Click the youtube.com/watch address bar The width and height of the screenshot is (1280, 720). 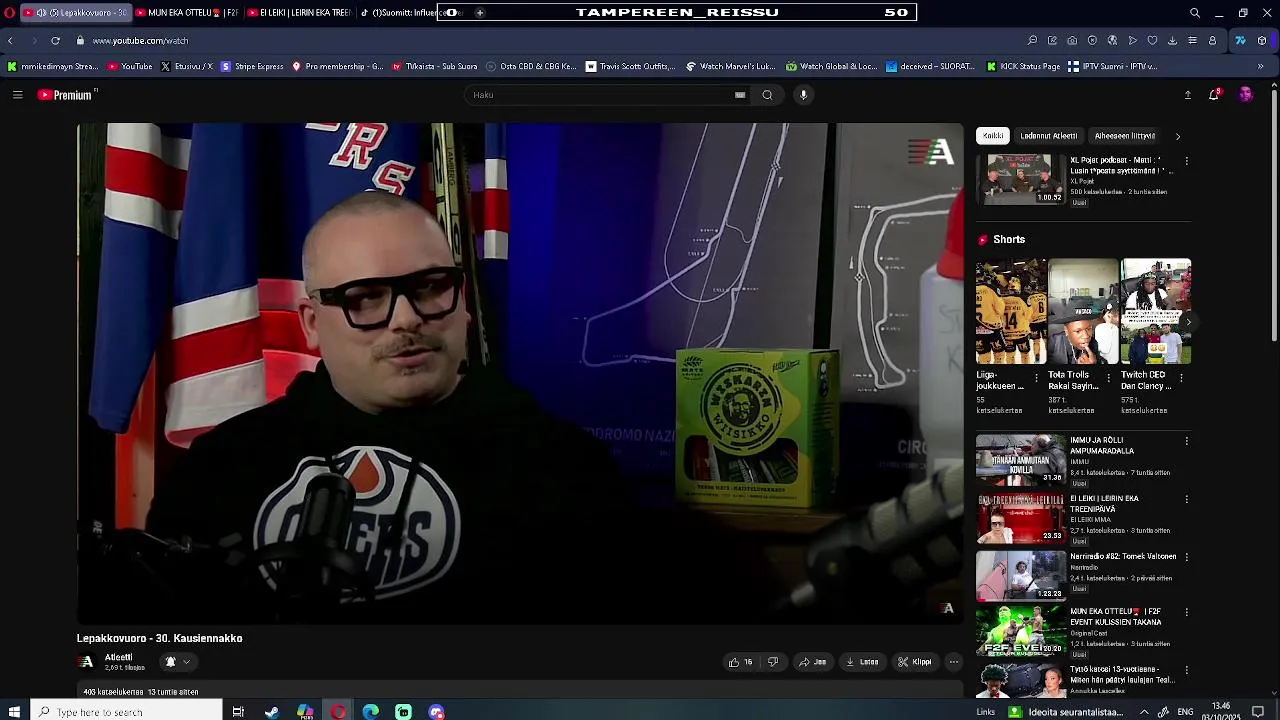point(140,41)
